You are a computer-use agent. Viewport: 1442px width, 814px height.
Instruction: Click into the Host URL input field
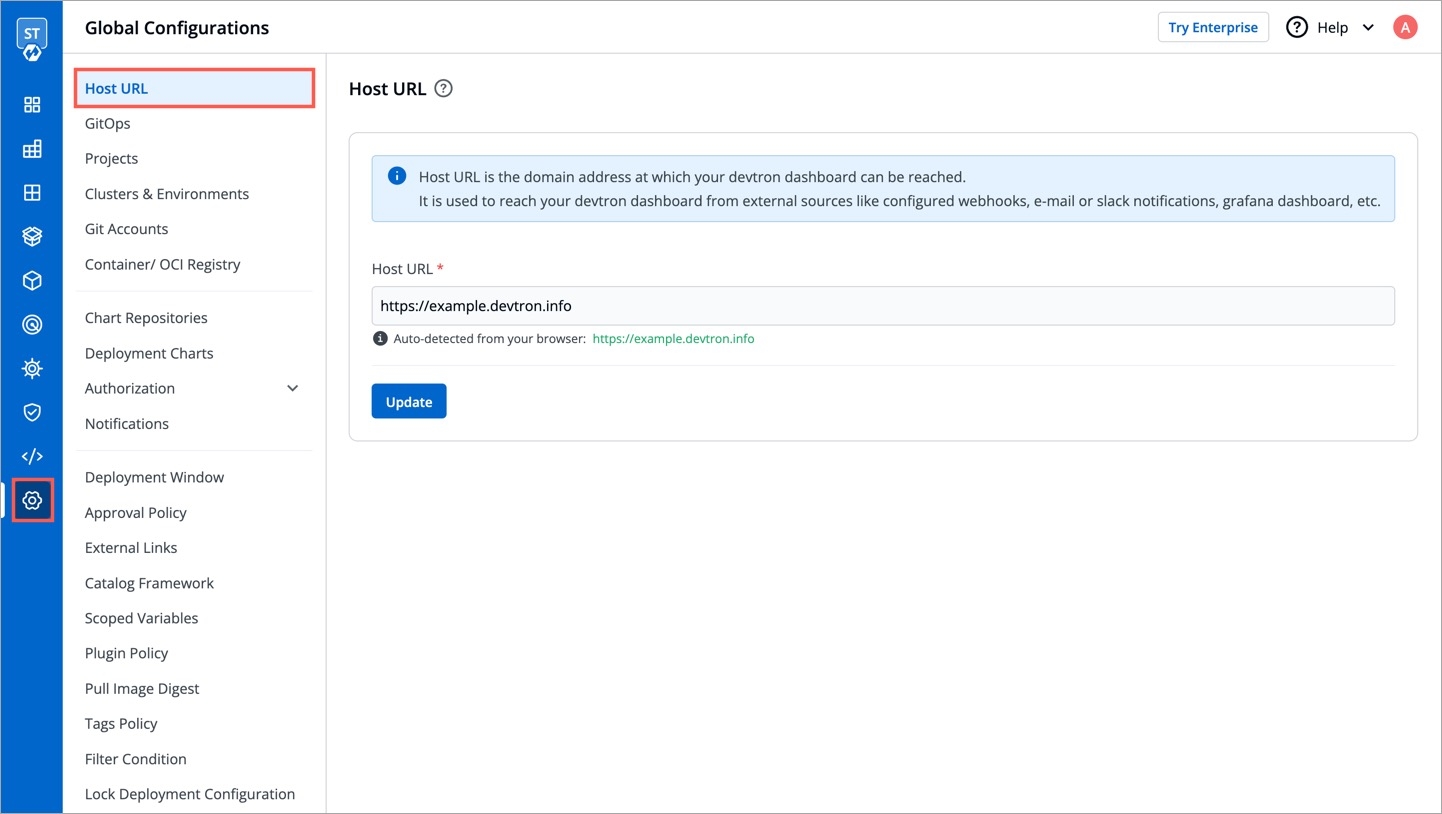(x=882, y=306)
